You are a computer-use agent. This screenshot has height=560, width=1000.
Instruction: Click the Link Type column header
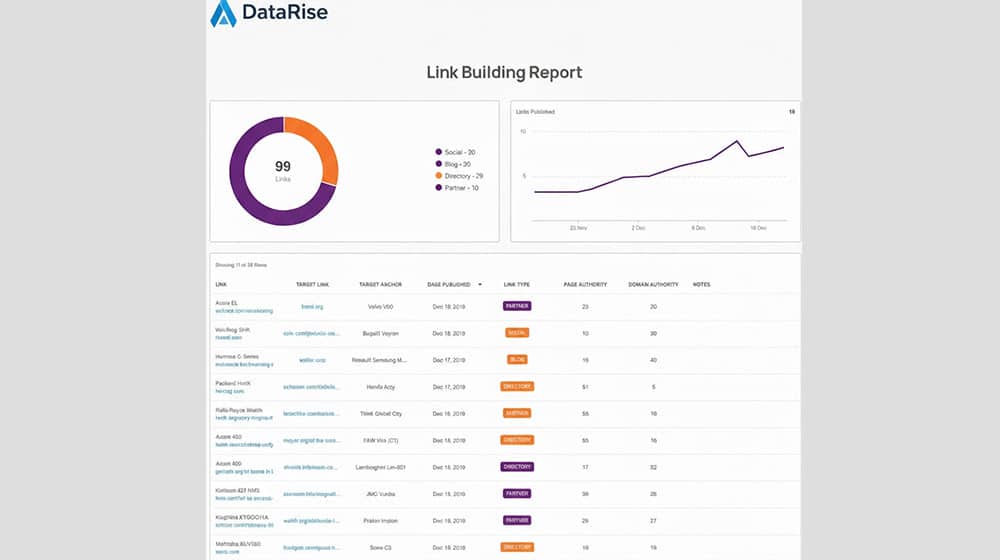click(517, 284)
